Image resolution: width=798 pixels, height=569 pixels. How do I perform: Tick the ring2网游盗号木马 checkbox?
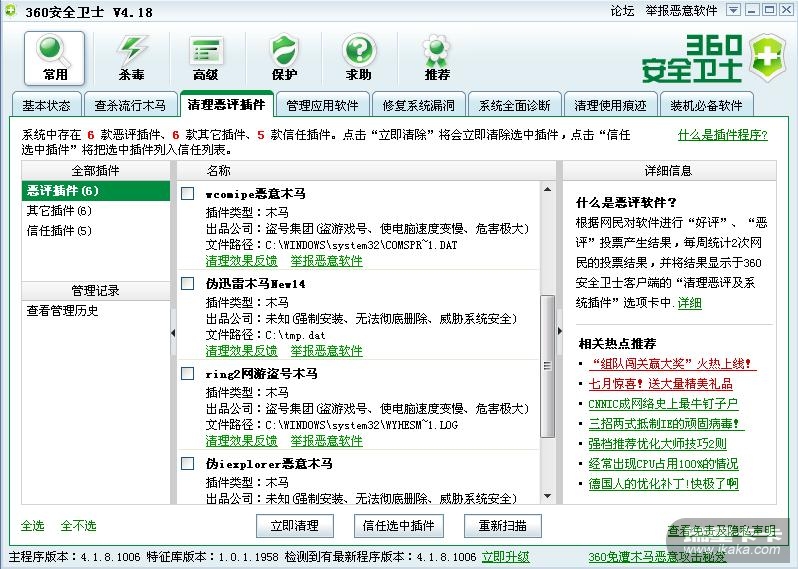188,374
